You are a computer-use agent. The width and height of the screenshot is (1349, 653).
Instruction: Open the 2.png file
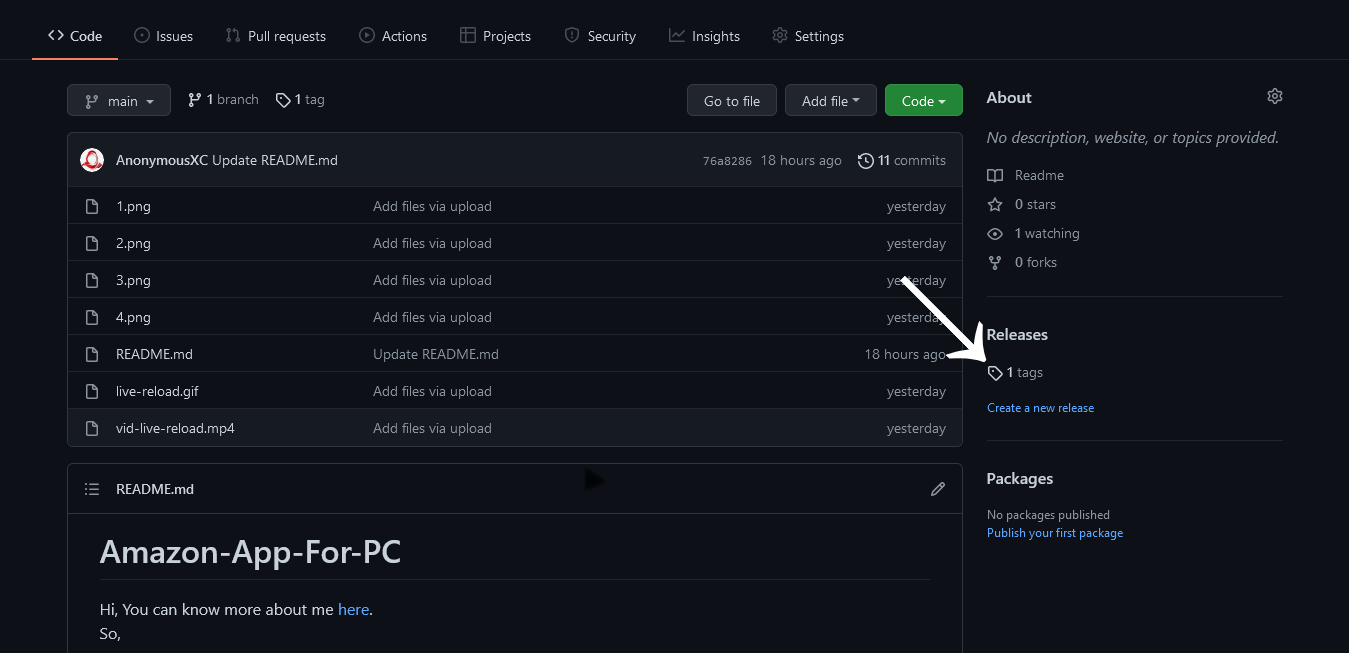[133, 243]
